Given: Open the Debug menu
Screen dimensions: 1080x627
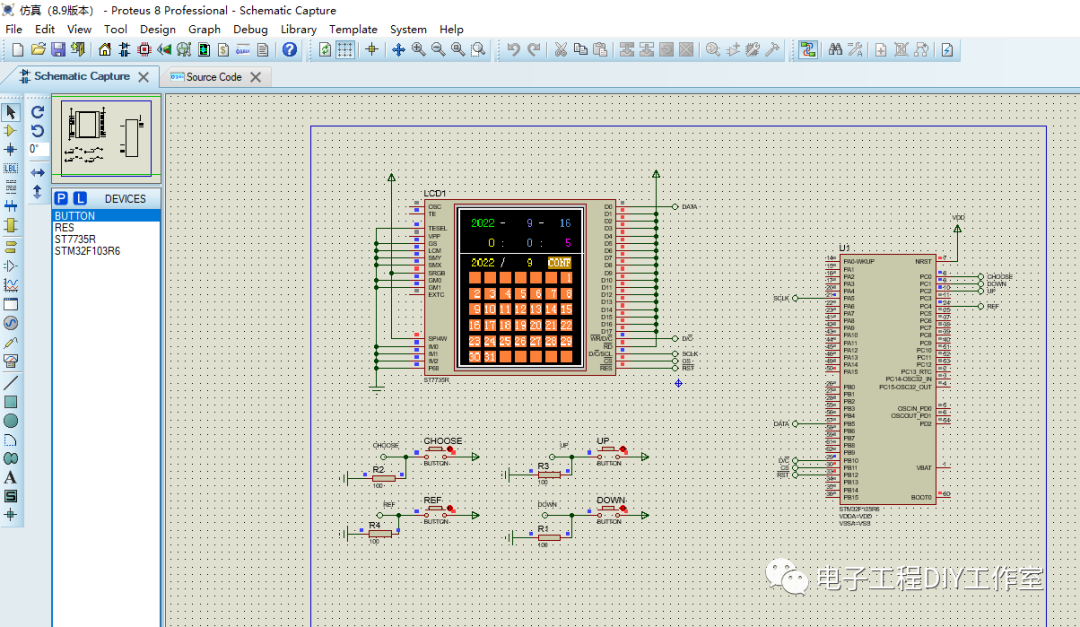Looking at the screenshot, I should (x=250, y=29).
